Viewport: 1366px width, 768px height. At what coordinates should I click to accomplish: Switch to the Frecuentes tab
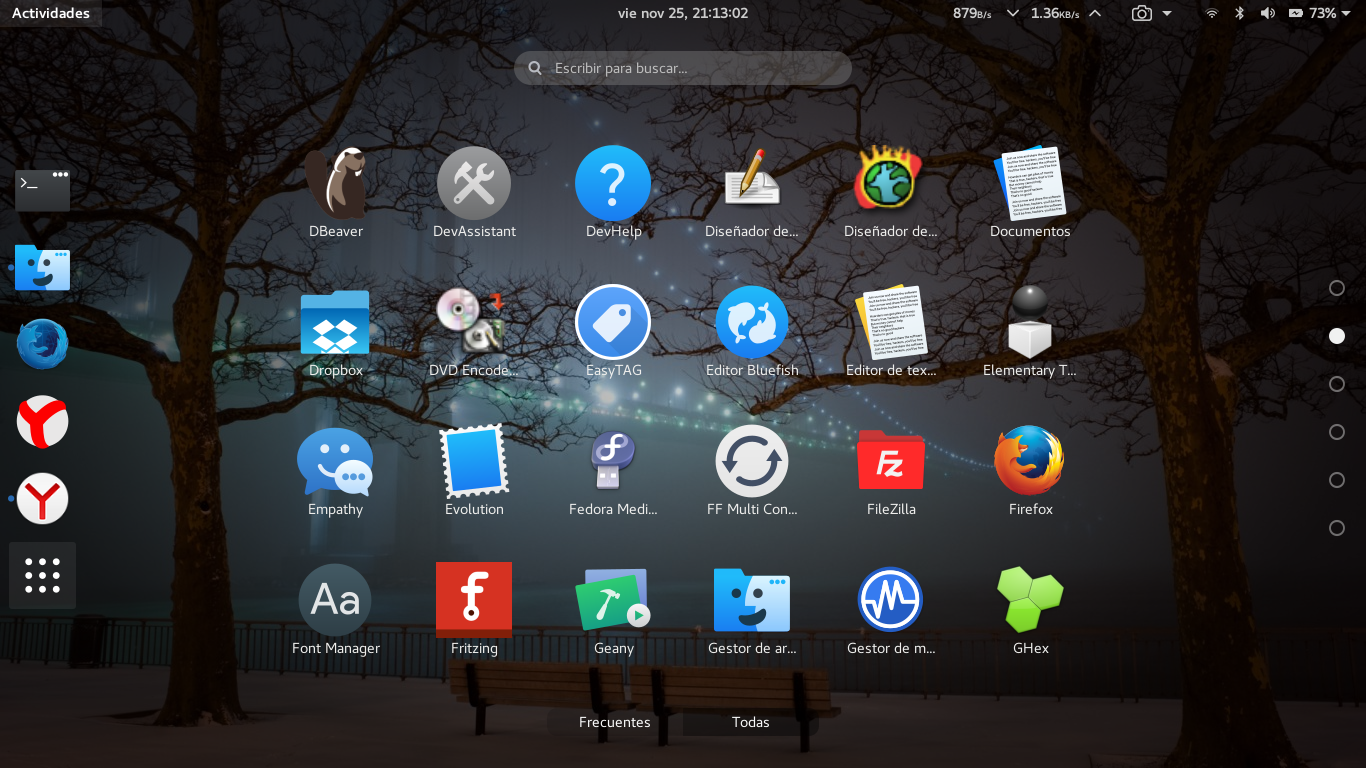coord(615,722)
